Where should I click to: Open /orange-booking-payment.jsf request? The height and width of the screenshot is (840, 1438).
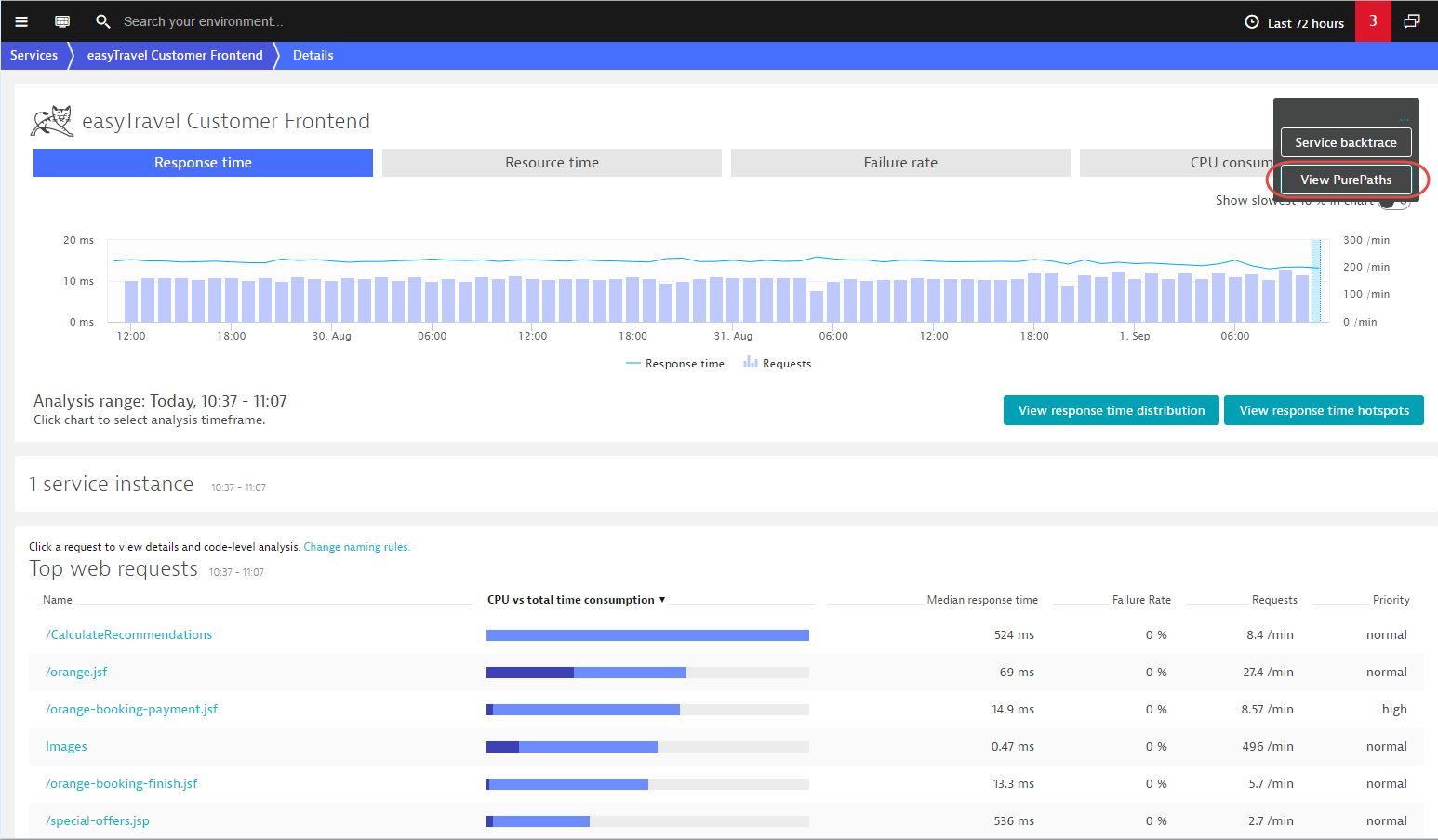131,710
